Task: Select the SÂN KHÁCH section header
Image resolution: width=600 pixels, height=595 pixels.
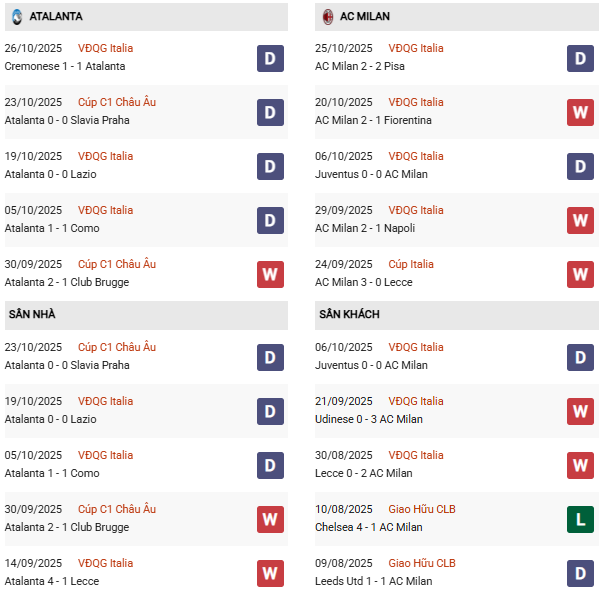Action: pyautogui.click(x=350, y=314)
